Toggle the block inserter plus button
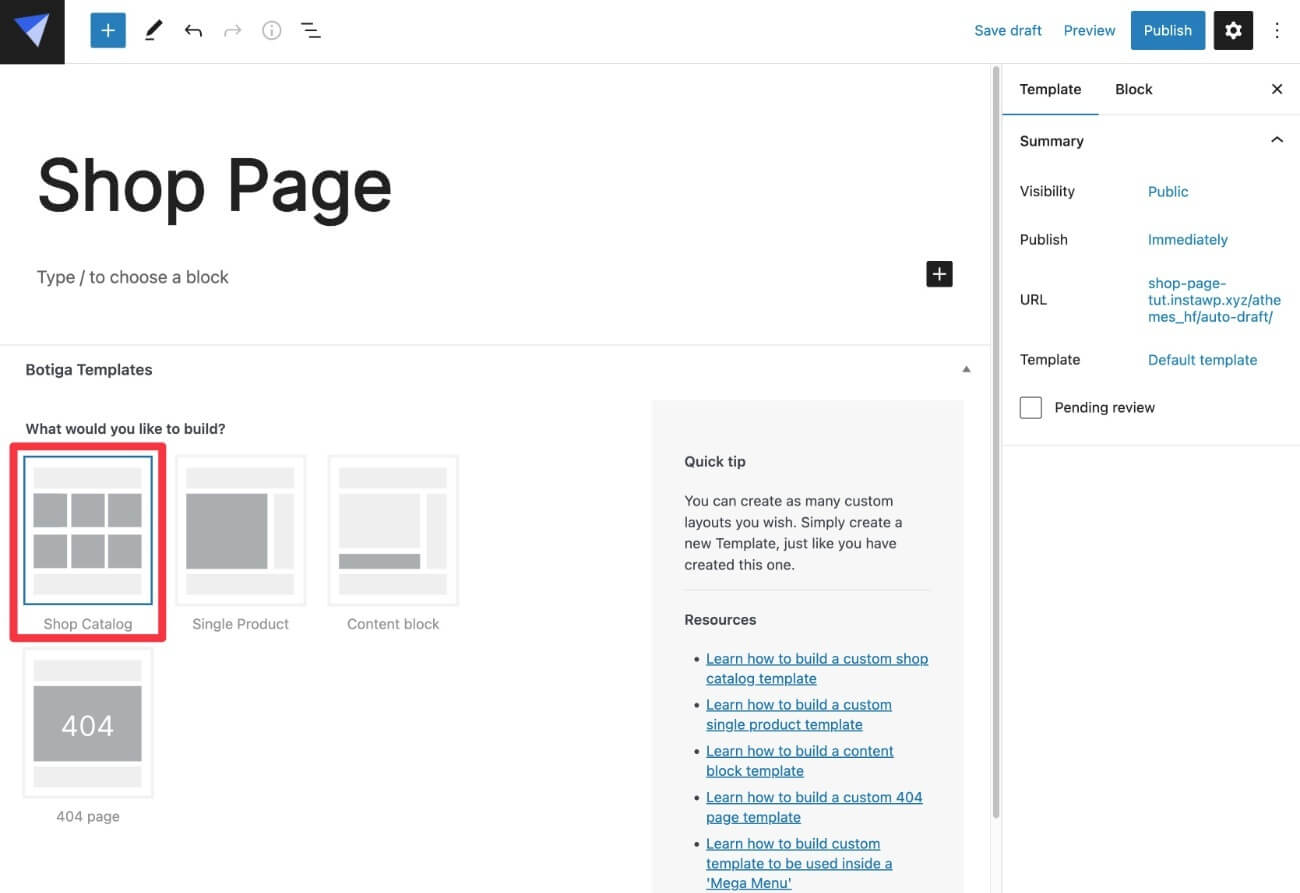 click(x=108, y=31)
